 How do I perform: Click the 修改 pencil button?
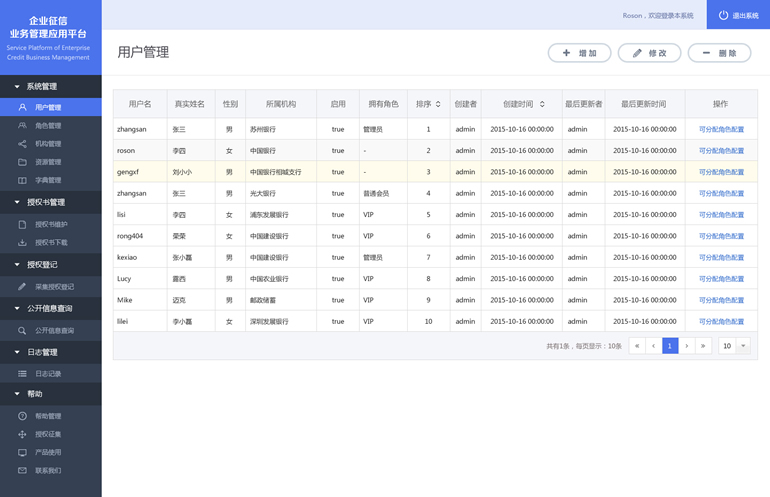point(649,53)
